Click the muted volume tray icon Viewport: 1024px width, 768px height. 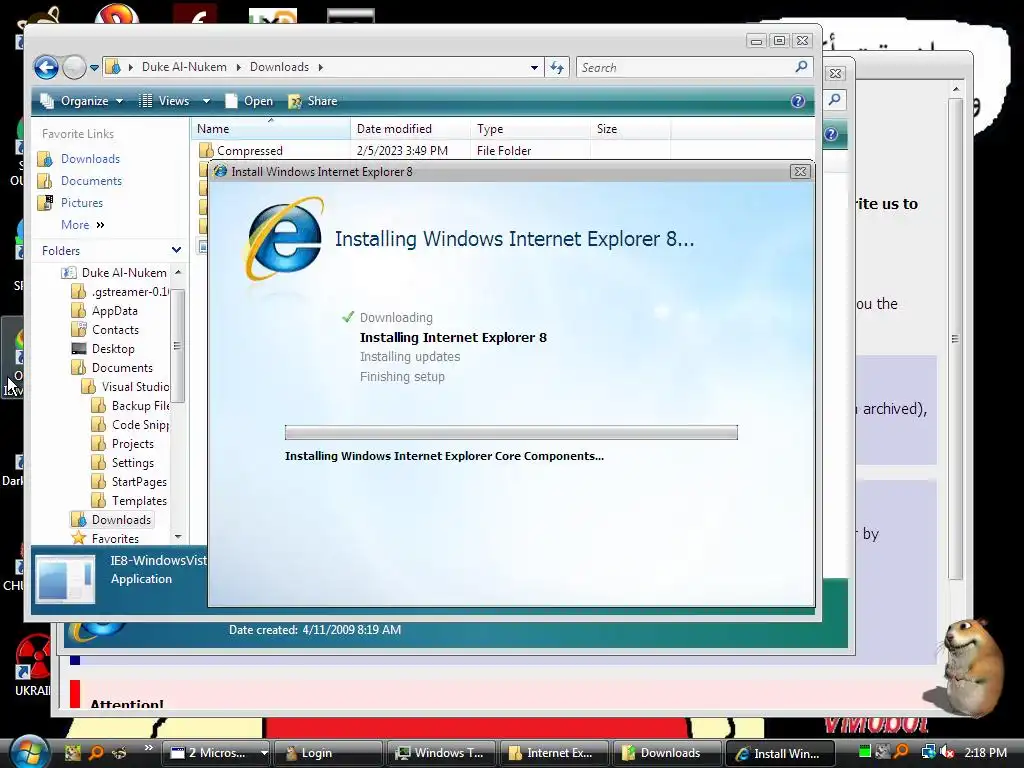tap(947, 752)
